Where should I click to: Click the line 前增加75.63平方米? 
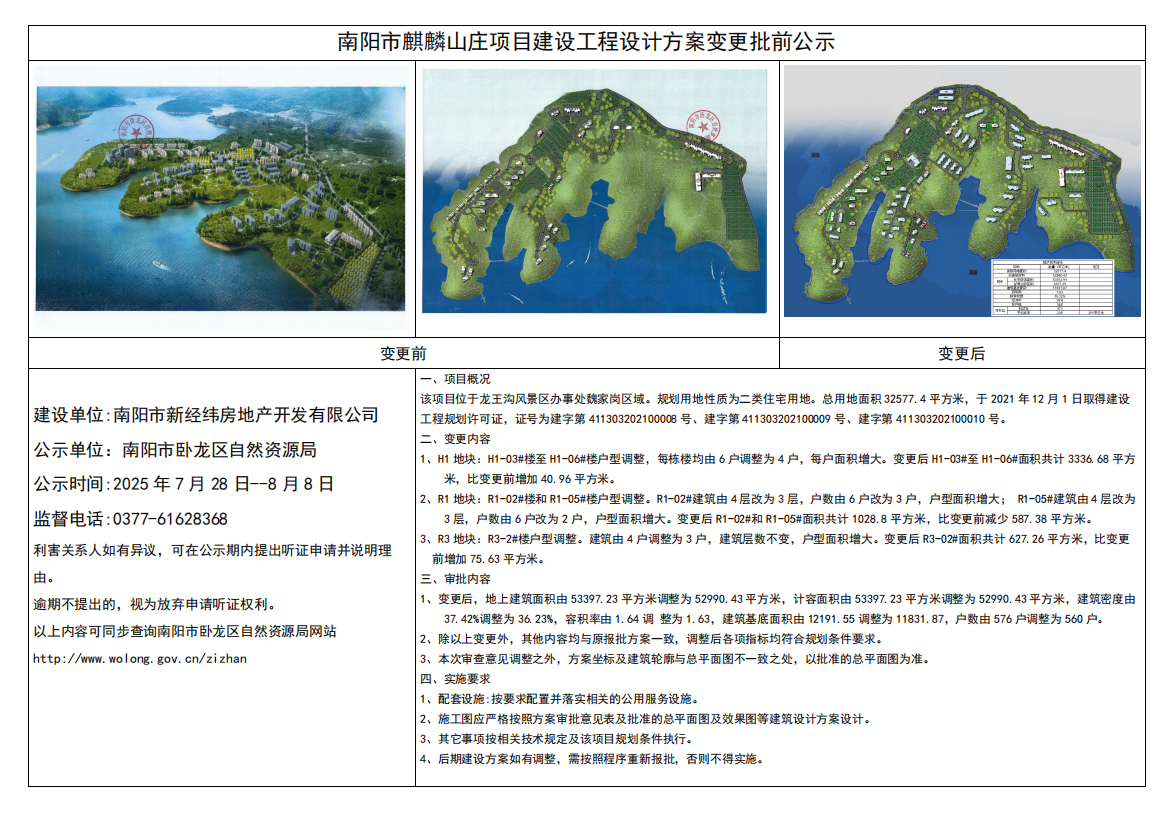point(488,559)
